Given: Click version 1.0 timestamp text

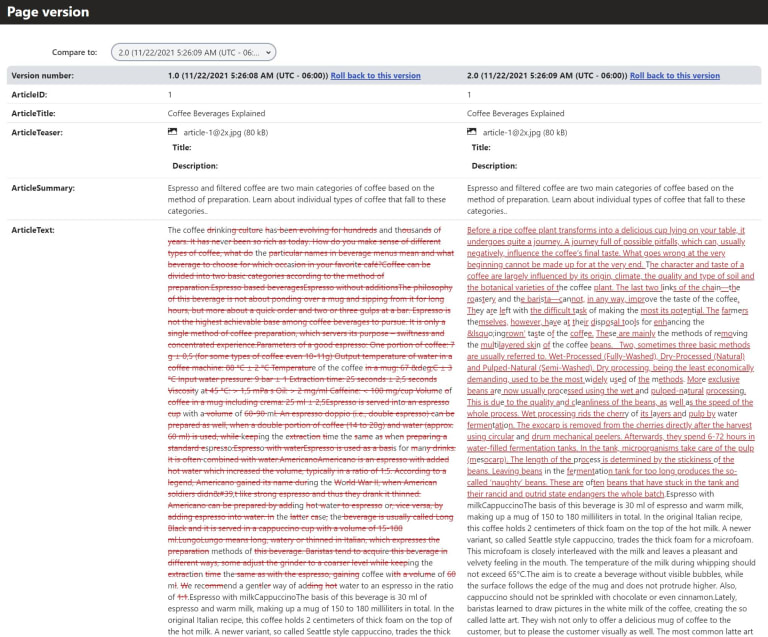Looking at the screenshot, I should tap(248, 75).
